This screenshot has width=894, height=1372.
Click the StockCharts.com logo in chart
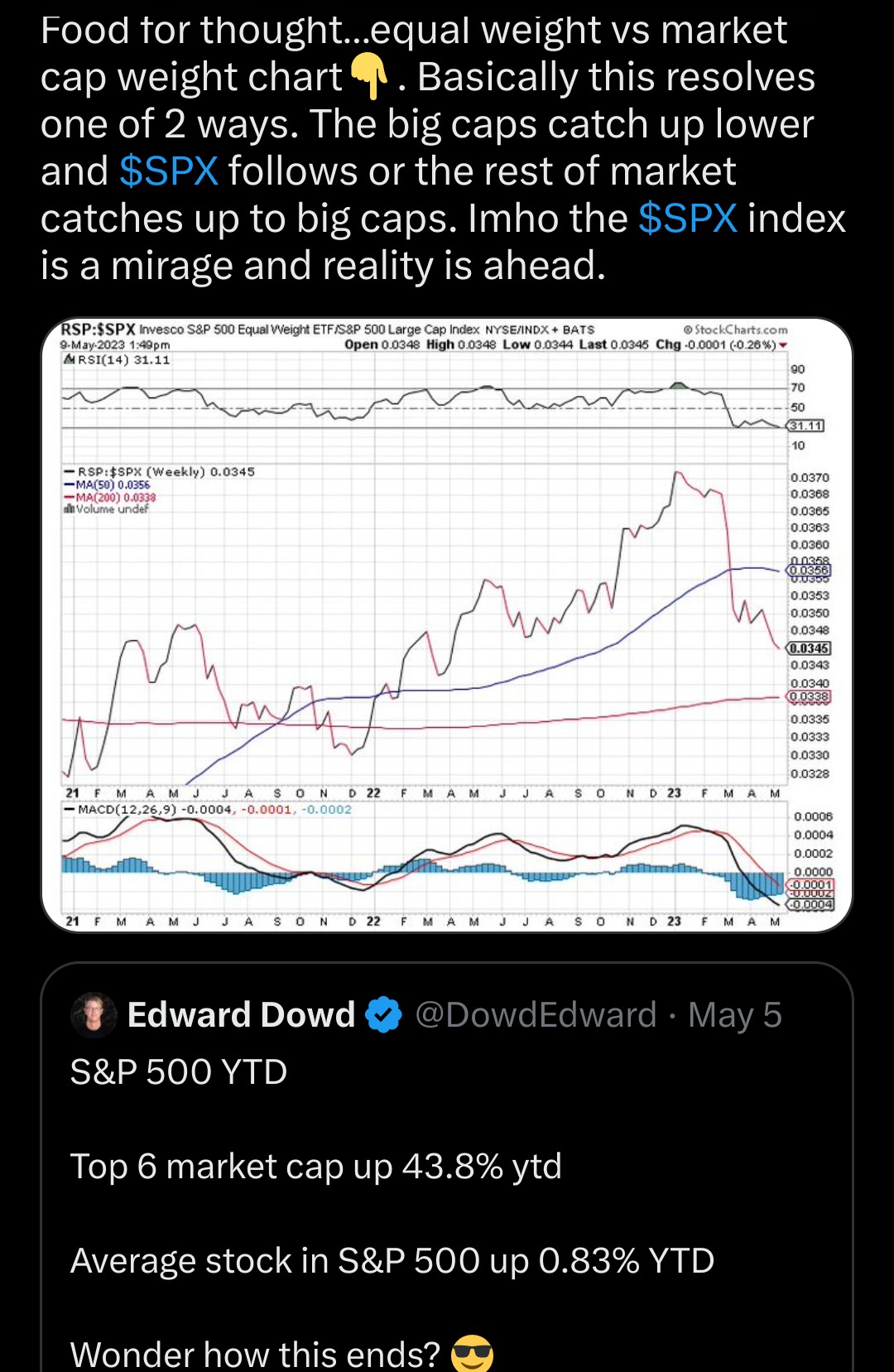point(735,330)
